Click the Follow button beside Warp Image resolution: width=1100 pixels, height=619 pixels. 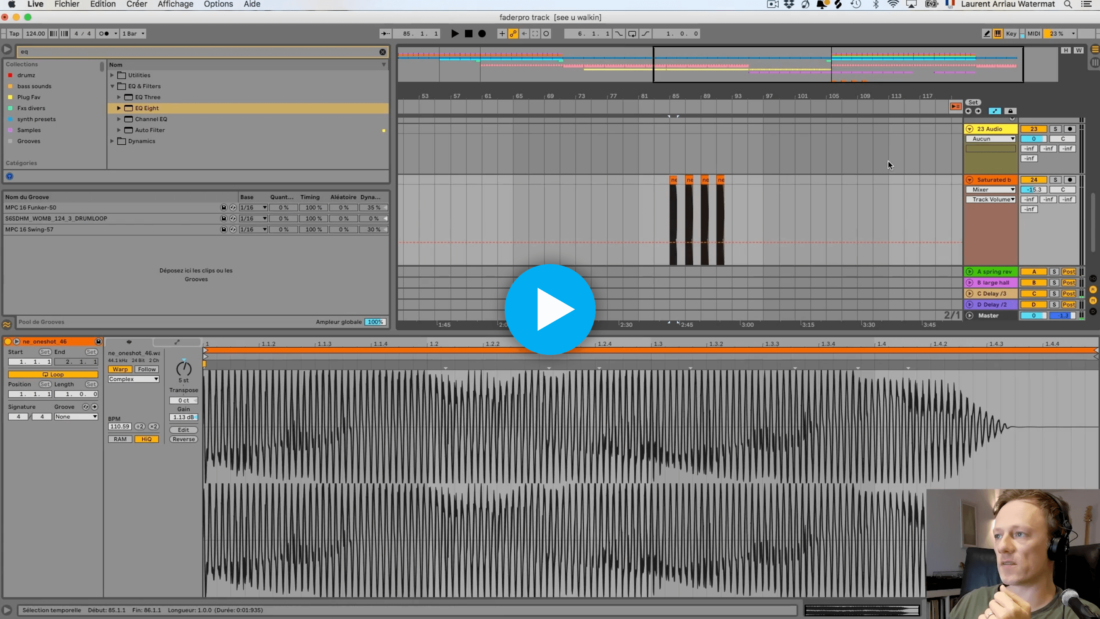pyautogui.click(x=147, y=369)
